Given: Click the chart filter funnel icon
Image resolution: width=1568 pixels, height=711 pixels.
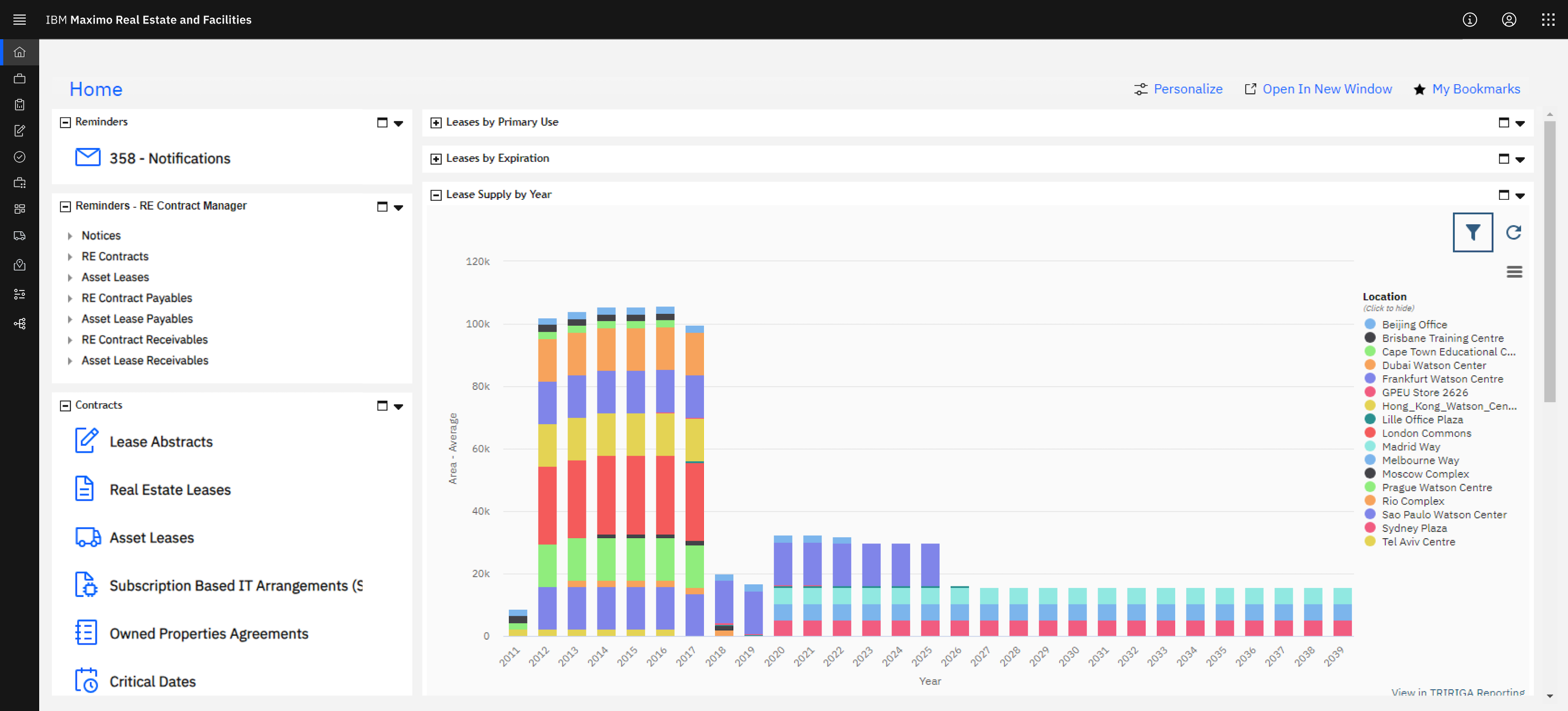Looking at the screenshot, I should [1472, 232].
